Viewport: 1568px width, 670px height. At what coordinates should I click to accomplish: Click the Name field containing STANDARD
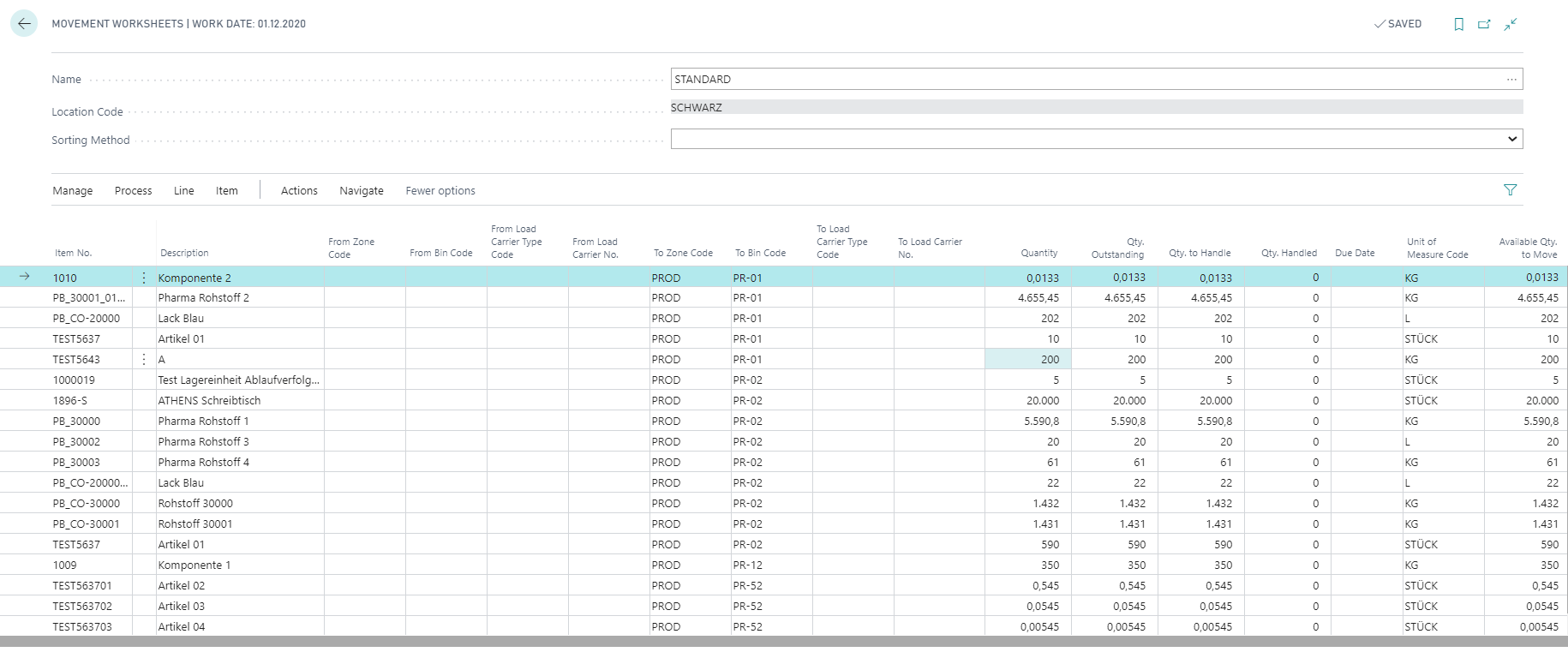(x=1097, y=80)
